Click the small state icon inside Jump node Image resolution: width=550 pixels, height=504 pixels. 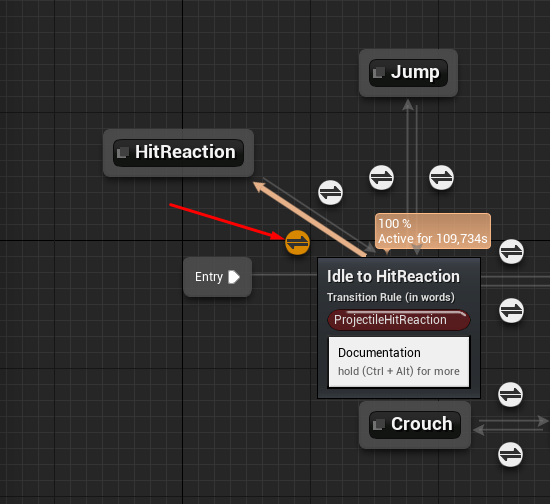[x=379, y=73]
